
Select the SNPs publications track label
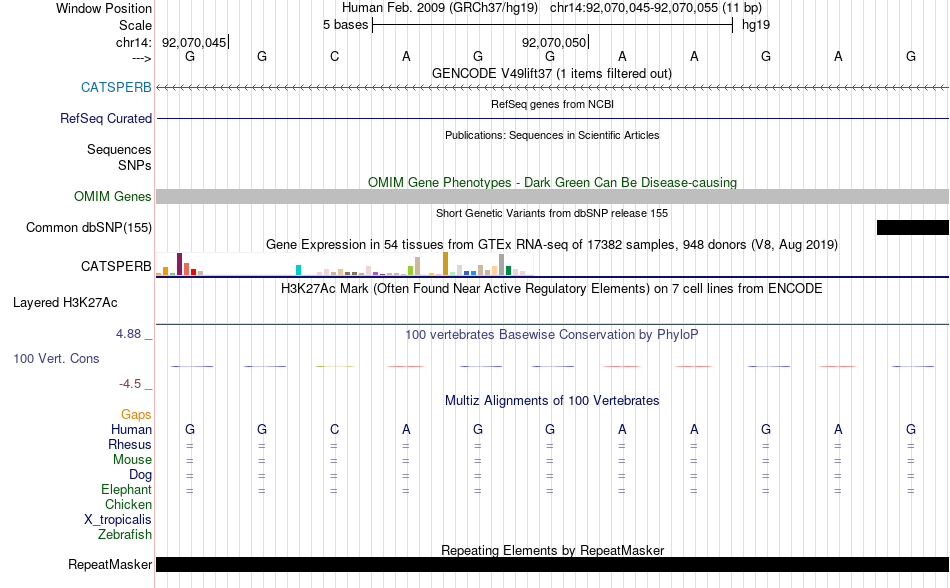click(135, 165)
